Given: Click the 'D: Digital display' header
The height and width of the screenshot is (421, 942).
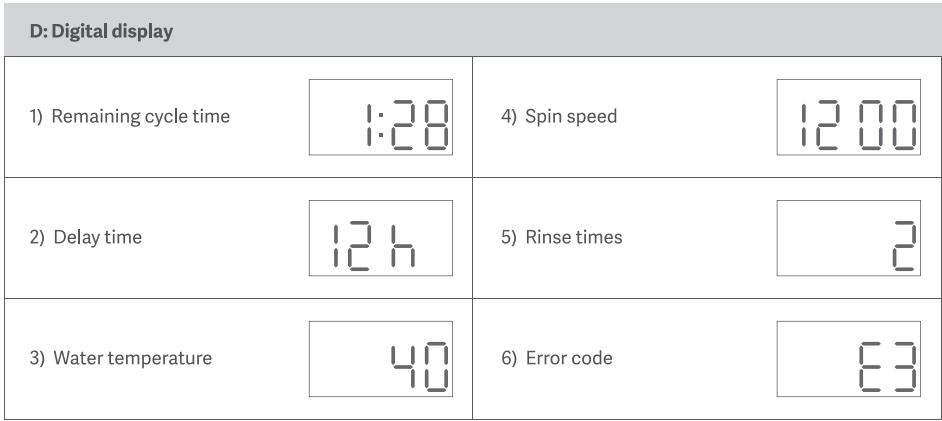Looking at the screenshot, I should [x=101, y=31].
